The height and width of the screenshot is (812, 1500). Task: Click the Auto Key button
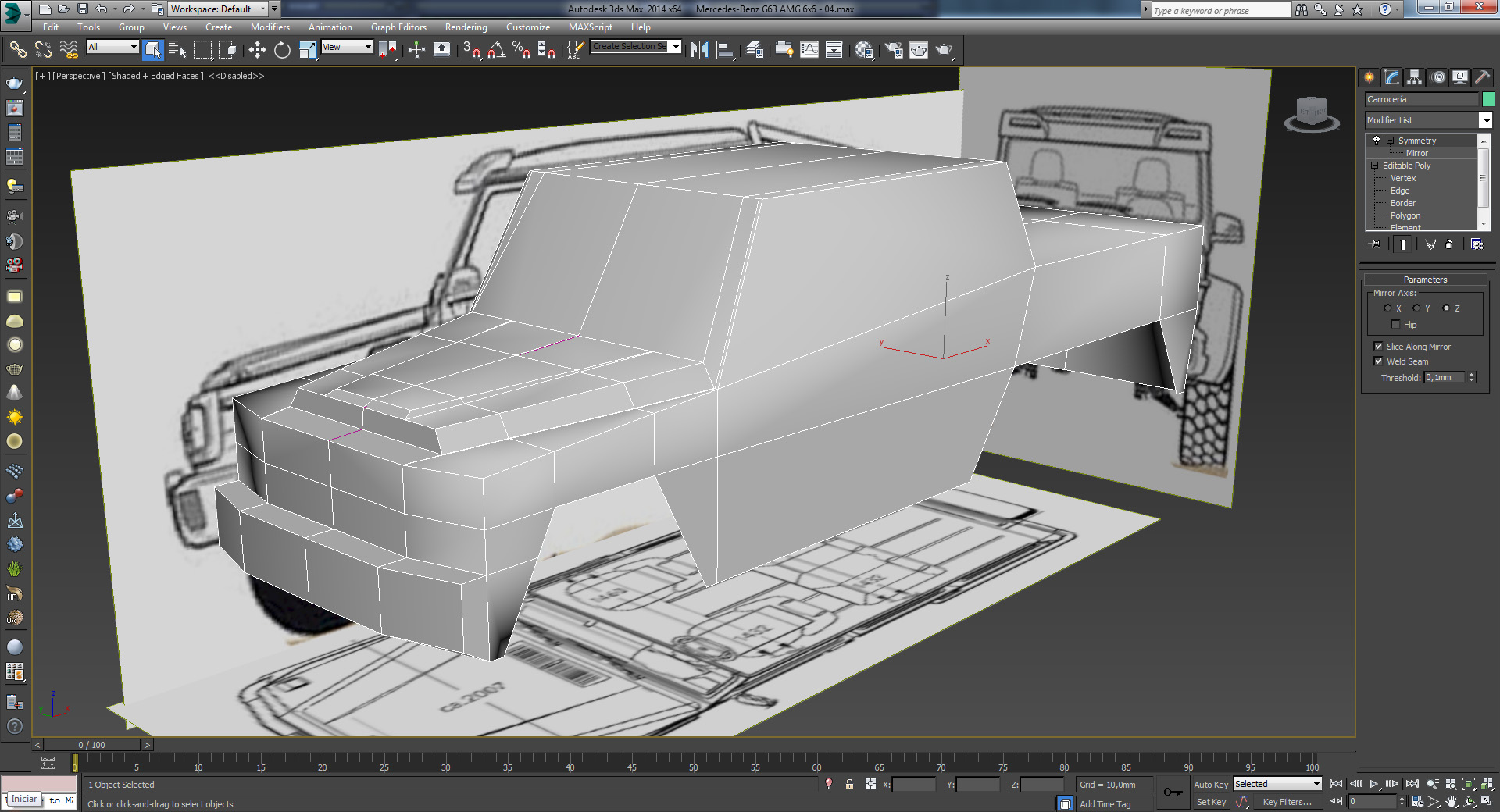point(1210,785)
